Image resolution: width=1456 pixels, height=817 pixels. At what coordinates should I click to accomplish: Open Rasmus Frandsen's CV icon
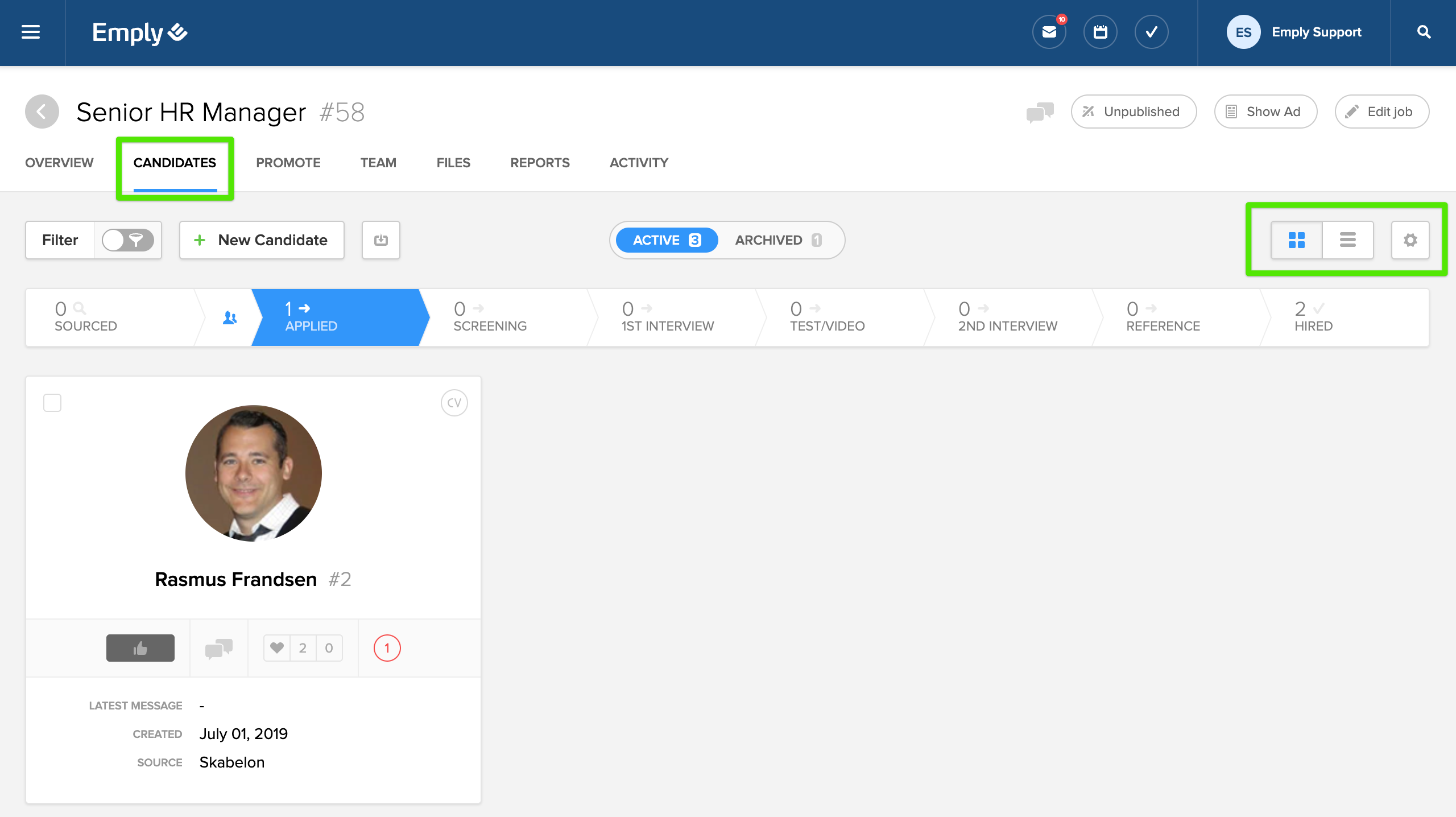[454, 403]
